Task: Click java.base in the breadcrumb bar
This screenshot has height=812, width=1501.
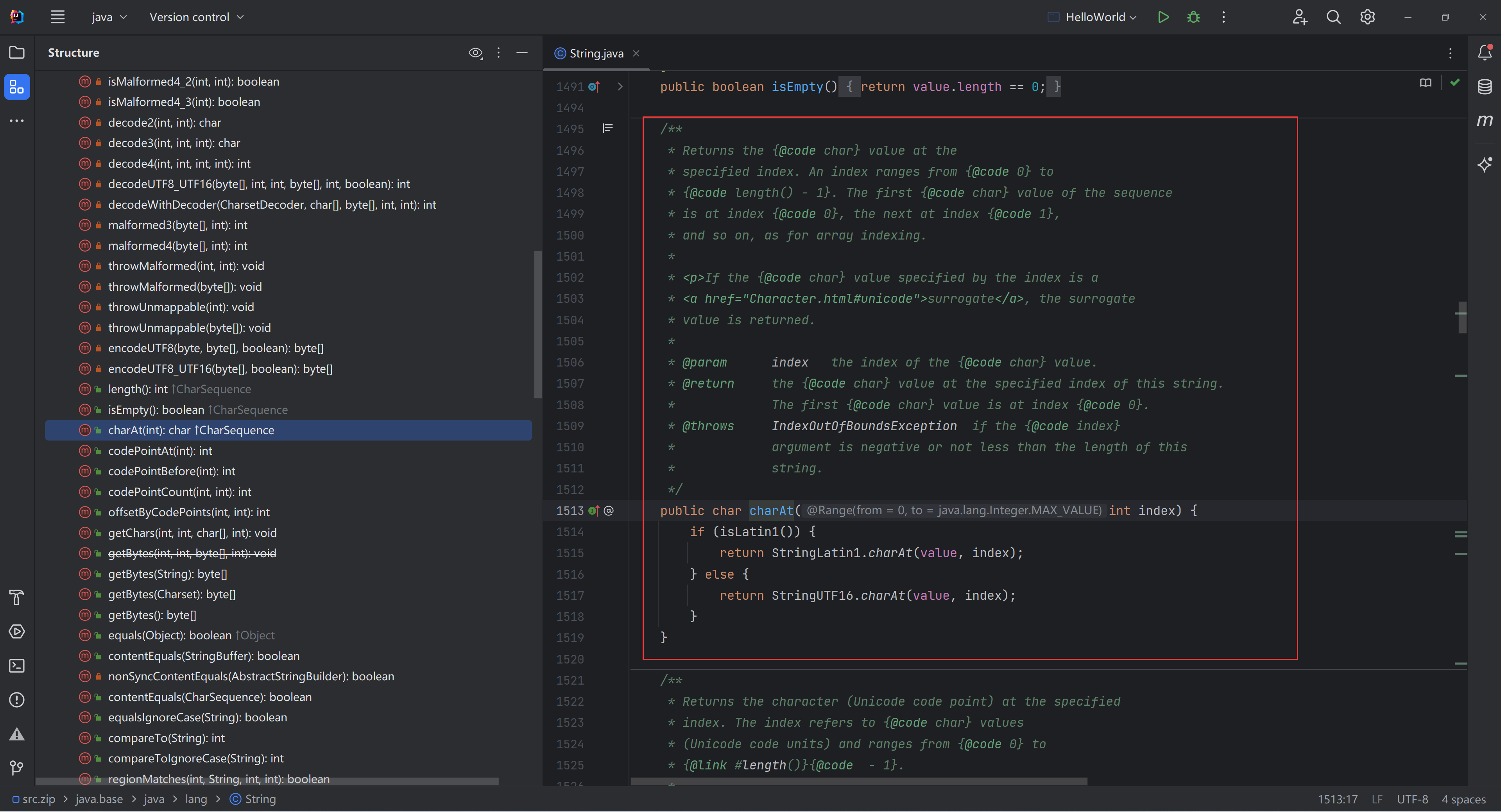Action: pyautogui.click(x=99, y=799)
